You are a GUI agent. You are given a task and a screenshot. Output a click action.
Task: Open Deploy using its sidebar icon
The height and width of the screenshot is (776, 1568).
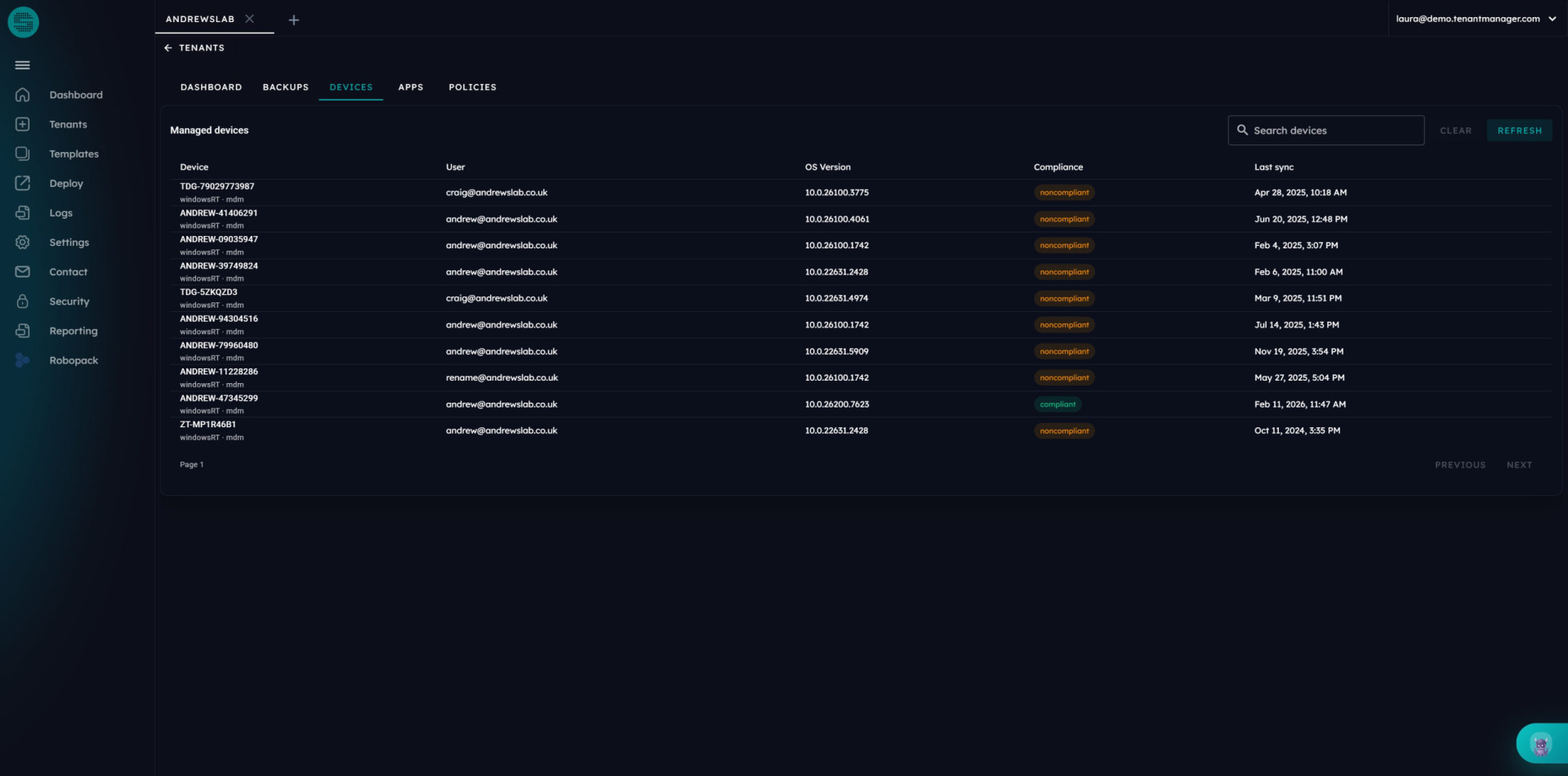tap(23, 183)
